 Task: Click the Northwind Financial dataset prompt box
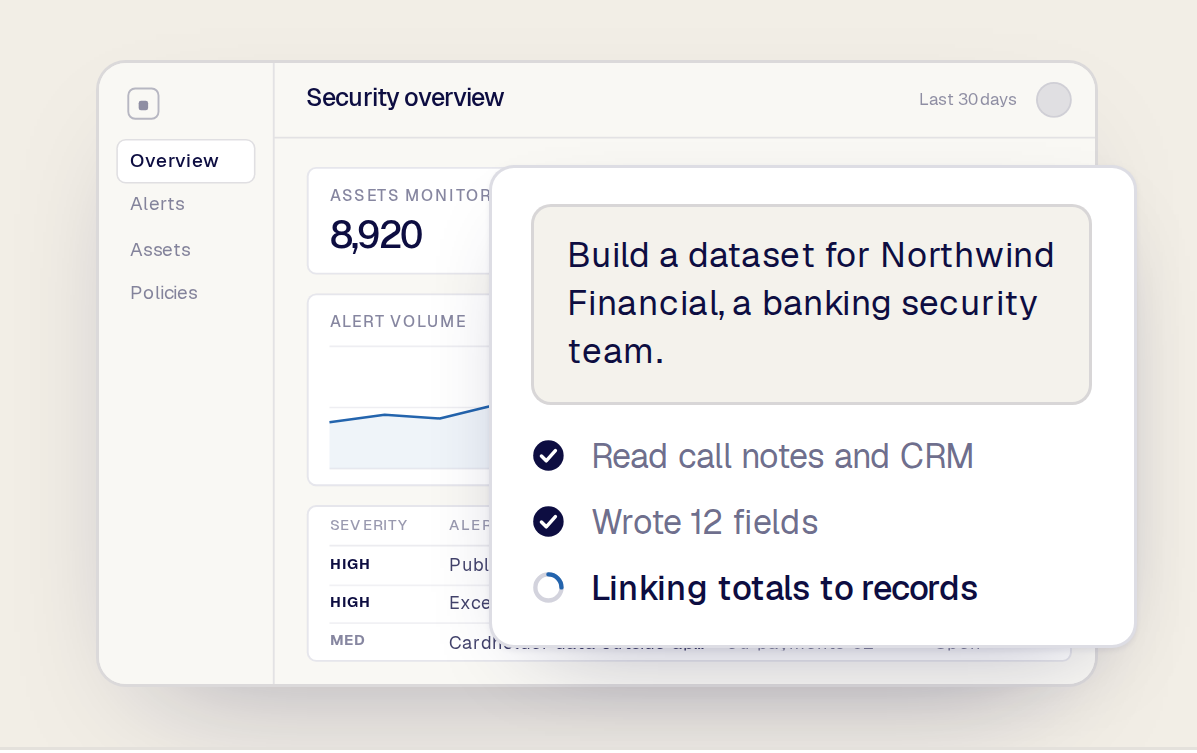click(x=811, y=304)
